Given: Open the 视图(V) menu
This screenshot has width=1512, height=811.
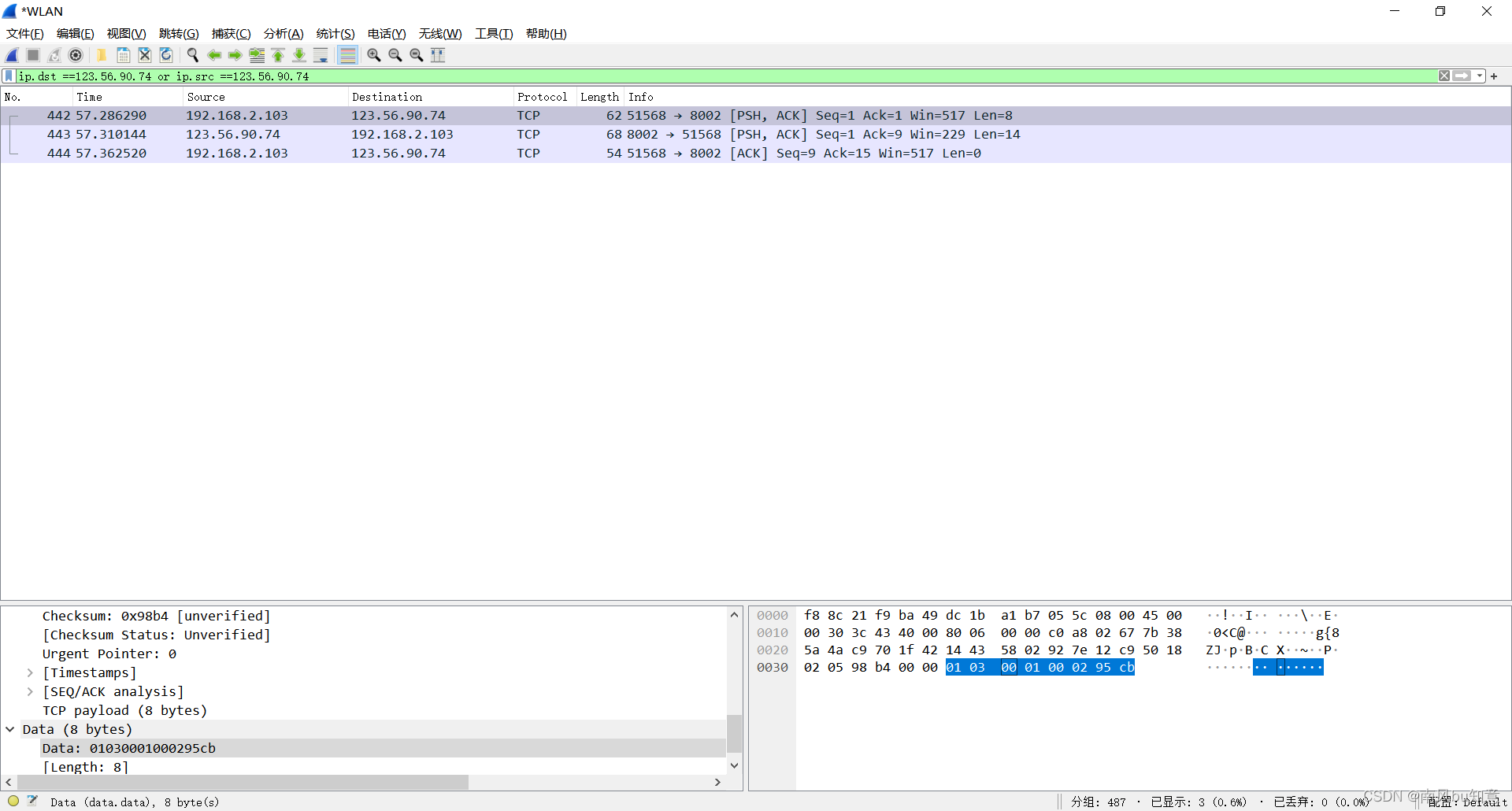Looking at the screenshot, I should [x=127, y=34].
